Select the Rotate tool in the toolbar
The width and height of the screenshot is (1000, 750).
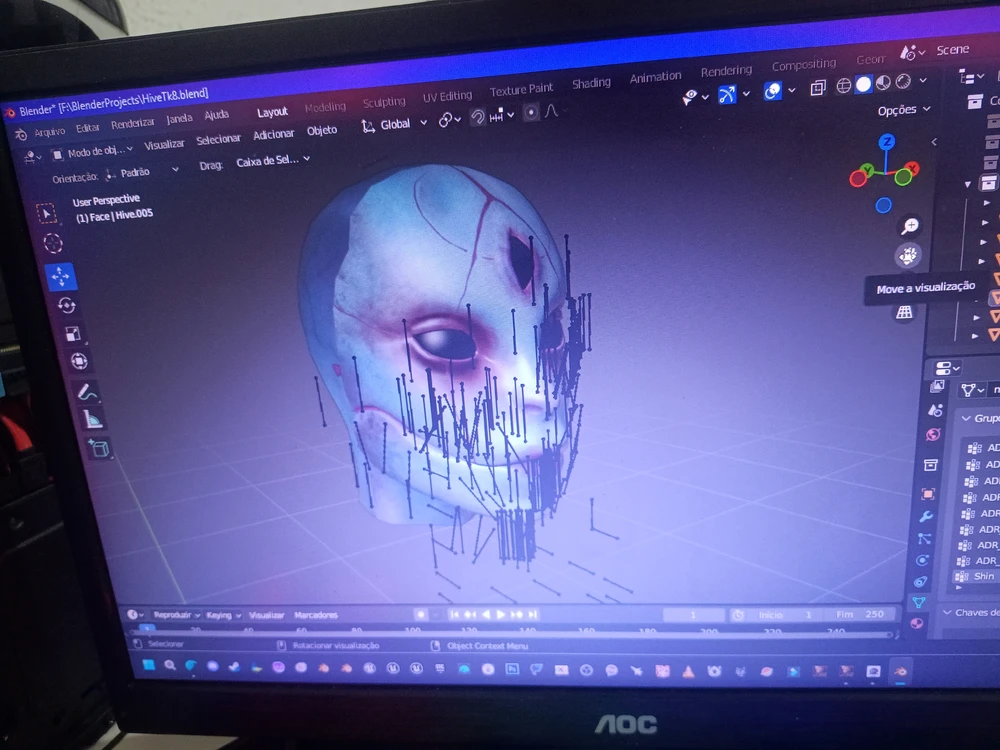66,305
